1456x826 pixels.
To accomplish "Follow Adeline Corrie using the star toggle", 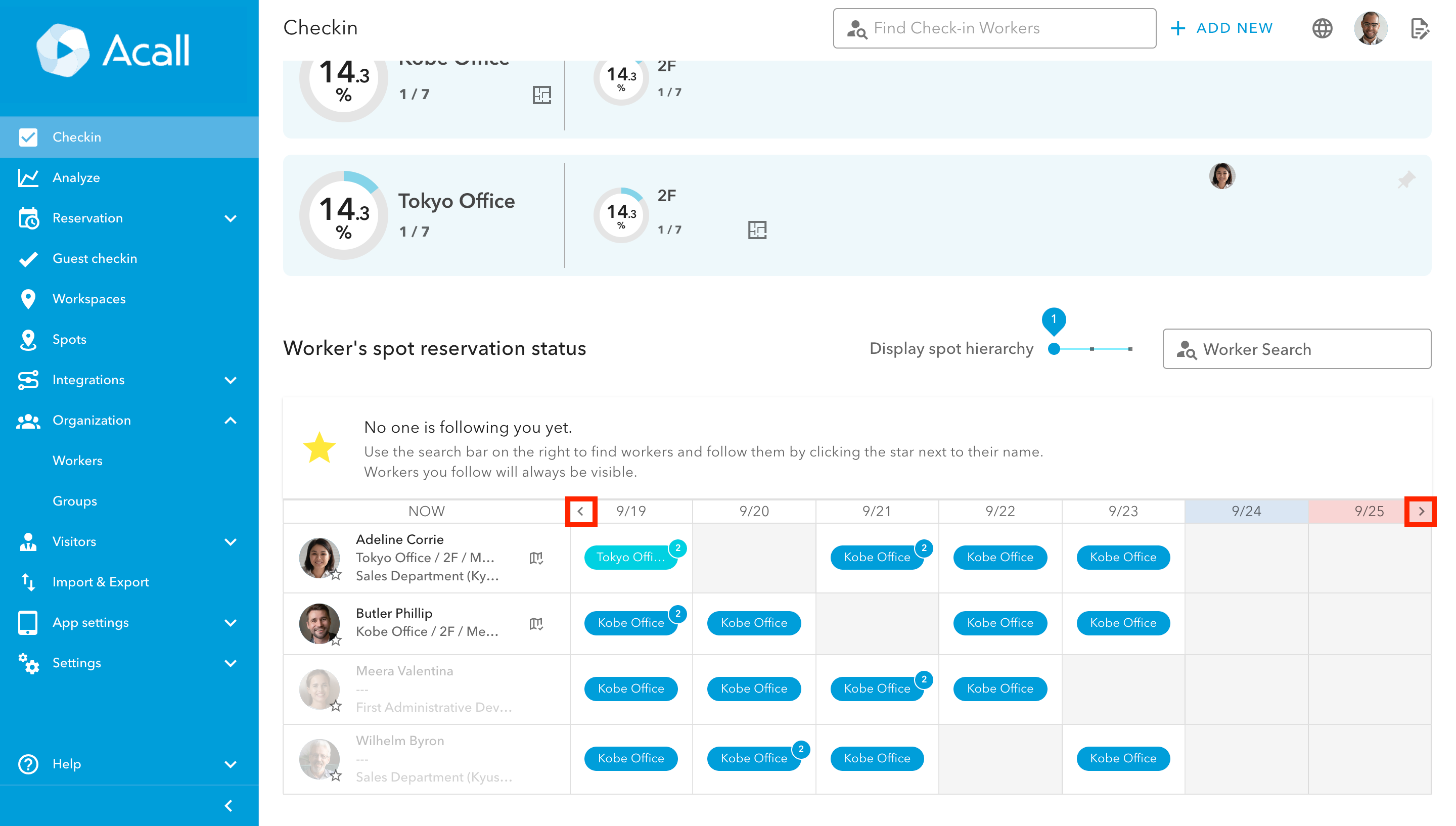I will (336, 575).
